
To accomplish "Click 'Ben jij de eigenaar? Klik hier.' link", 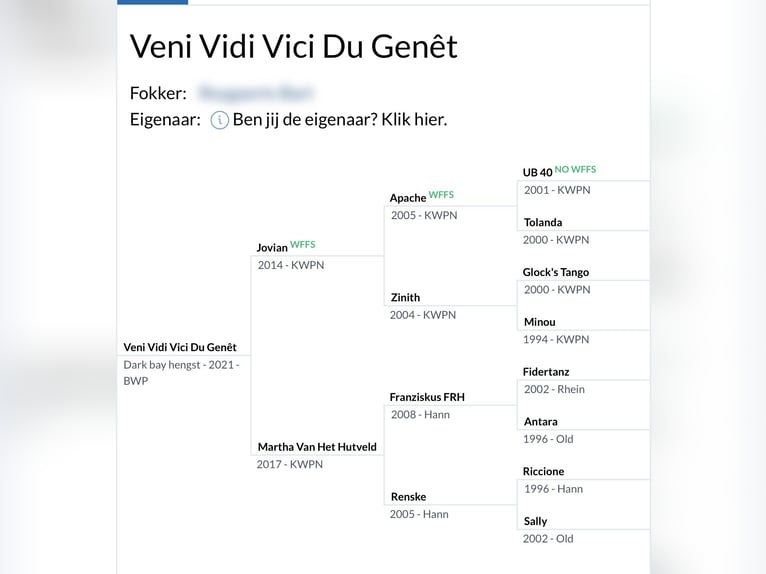I will coord(340,120).
